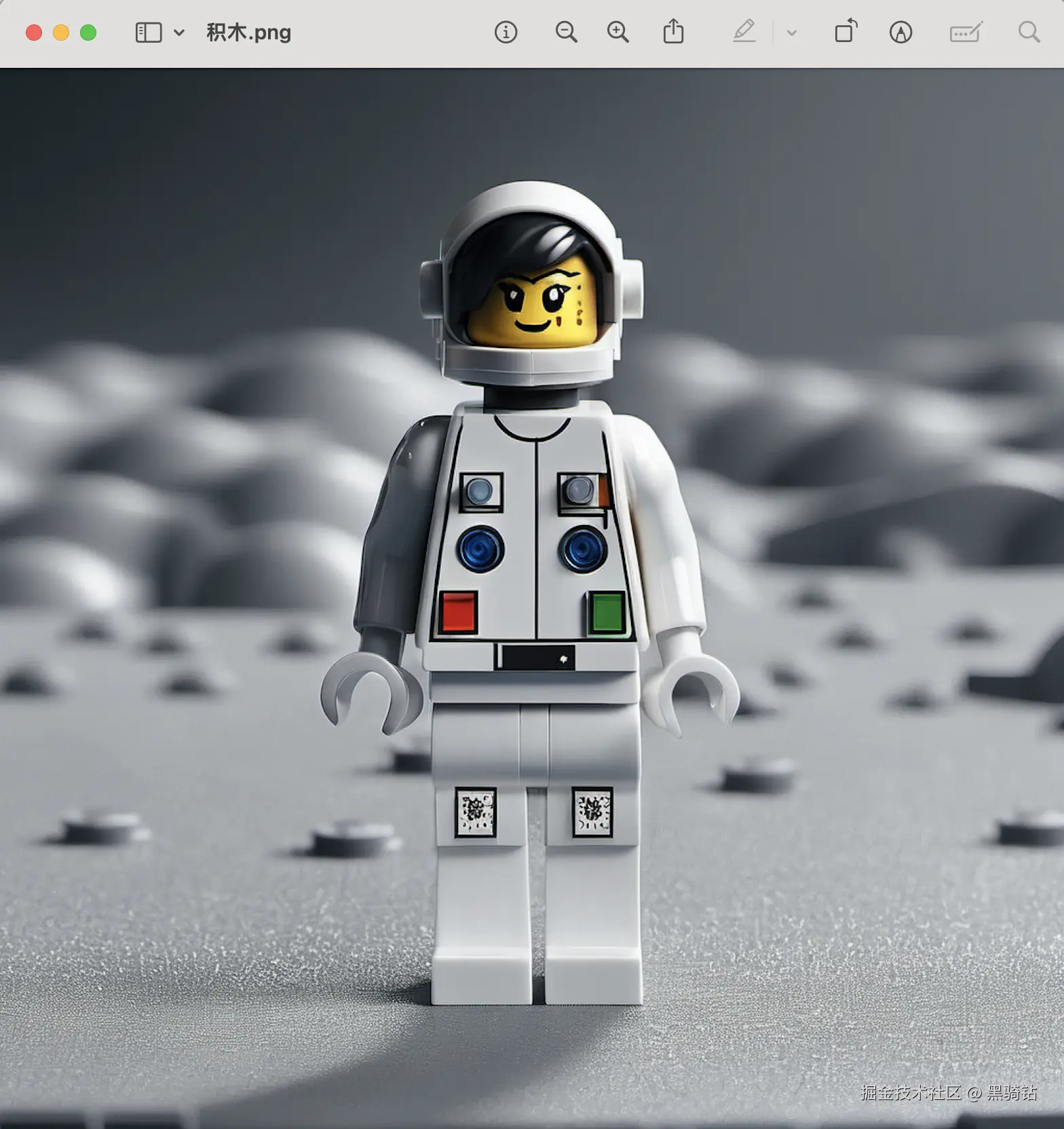Open the sidebar view button
The height and width of the screenshot is (1129, 1064).
point(149,33)
